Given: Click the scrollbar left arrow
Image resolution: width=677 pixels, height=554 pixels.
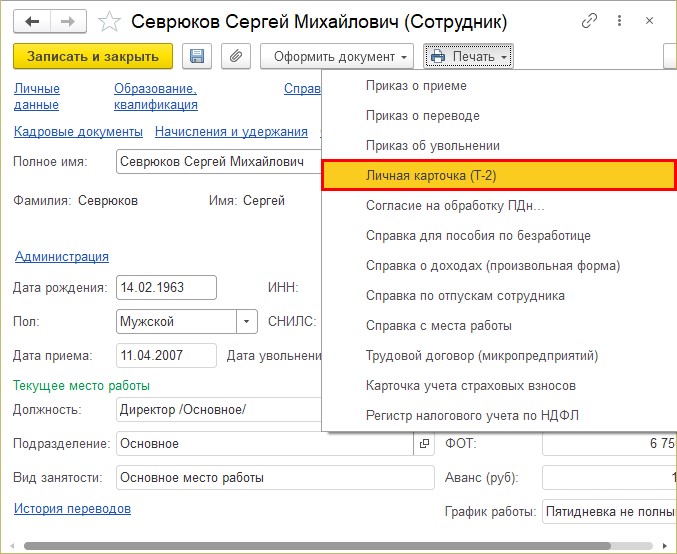Looking at the screenshot, I should tap(12, 546).
